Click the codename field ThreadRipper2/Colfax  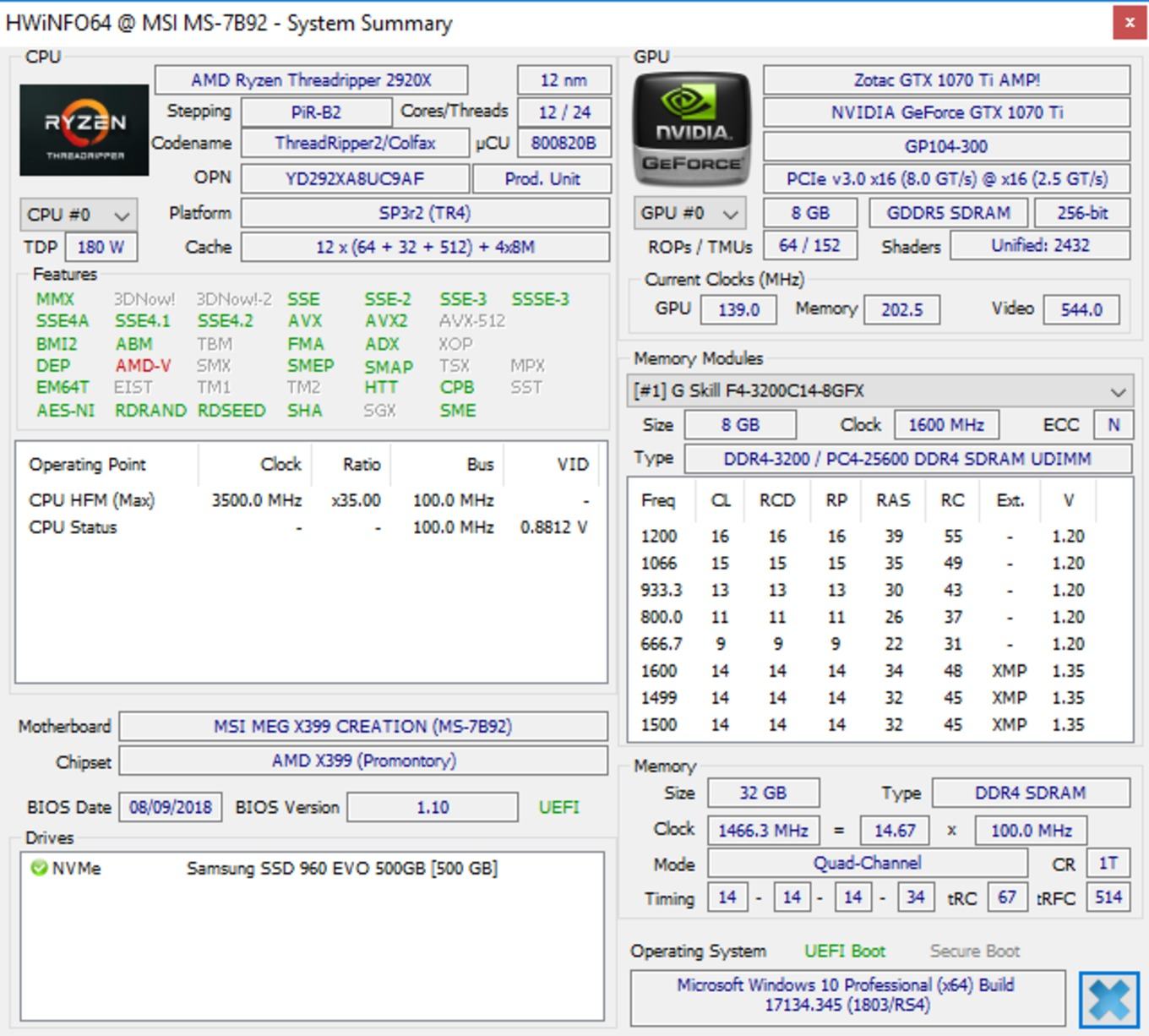(x=355, y=144)
